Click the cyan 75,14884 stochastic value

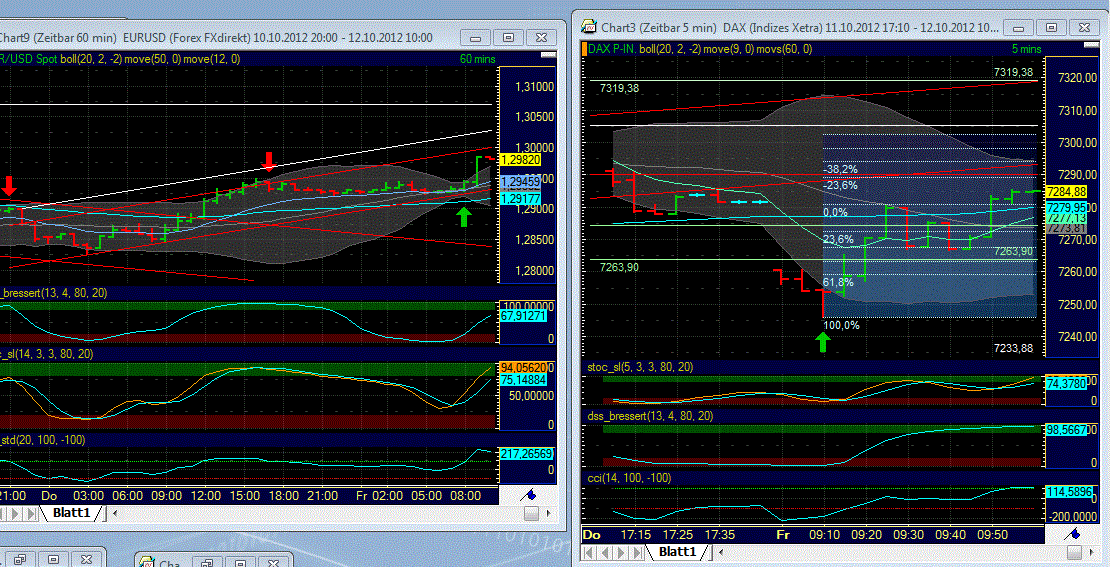coord(526,380)
